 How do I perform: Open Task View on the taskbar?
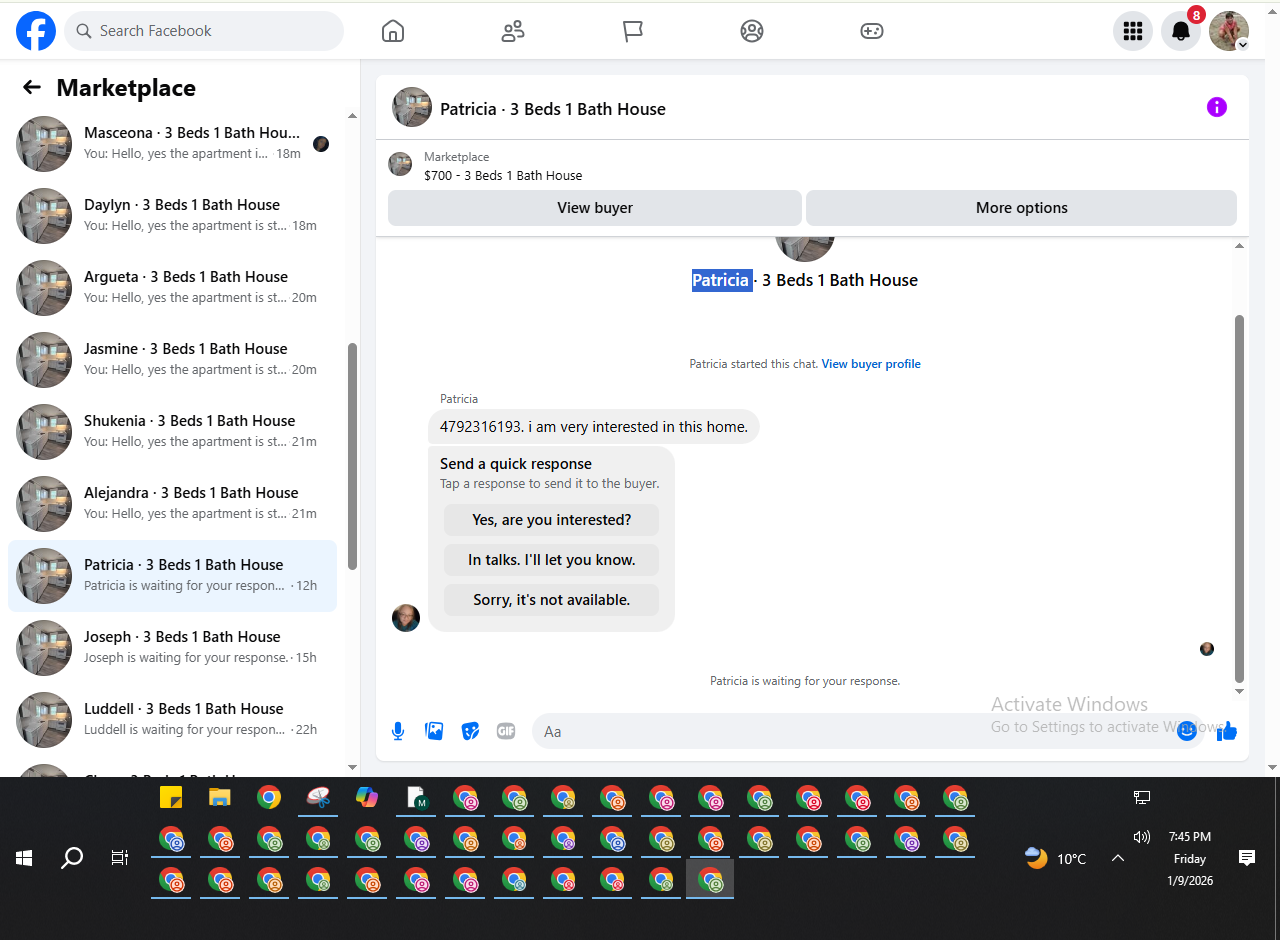click(120, 858)
